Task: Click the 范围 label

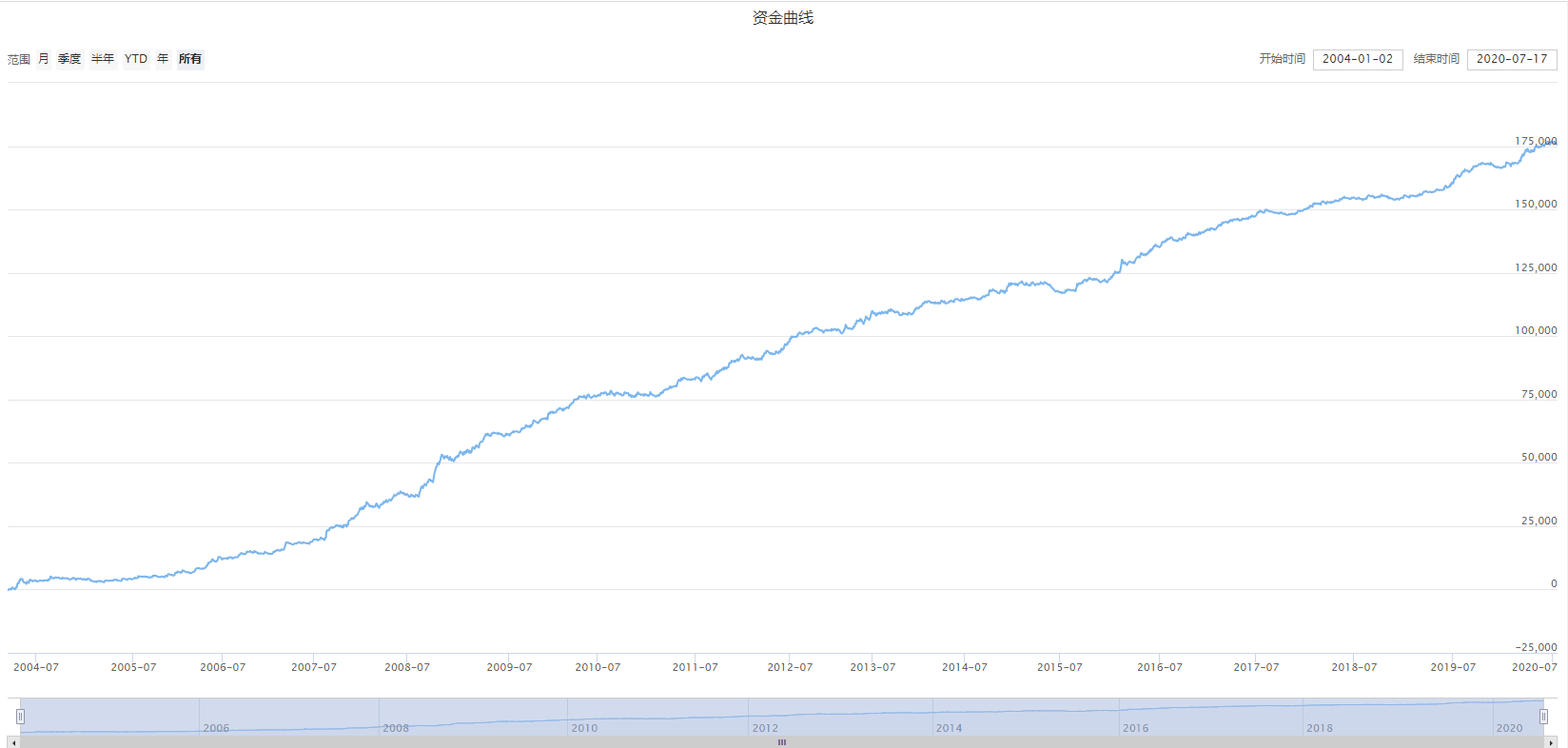Action: coord(19,59)
